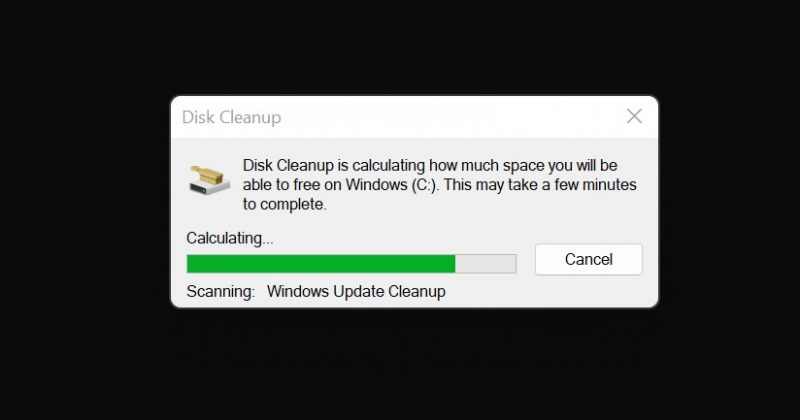800x420 pixels.
Task: Click the Cancel button
Action: [x=588, y=259]
